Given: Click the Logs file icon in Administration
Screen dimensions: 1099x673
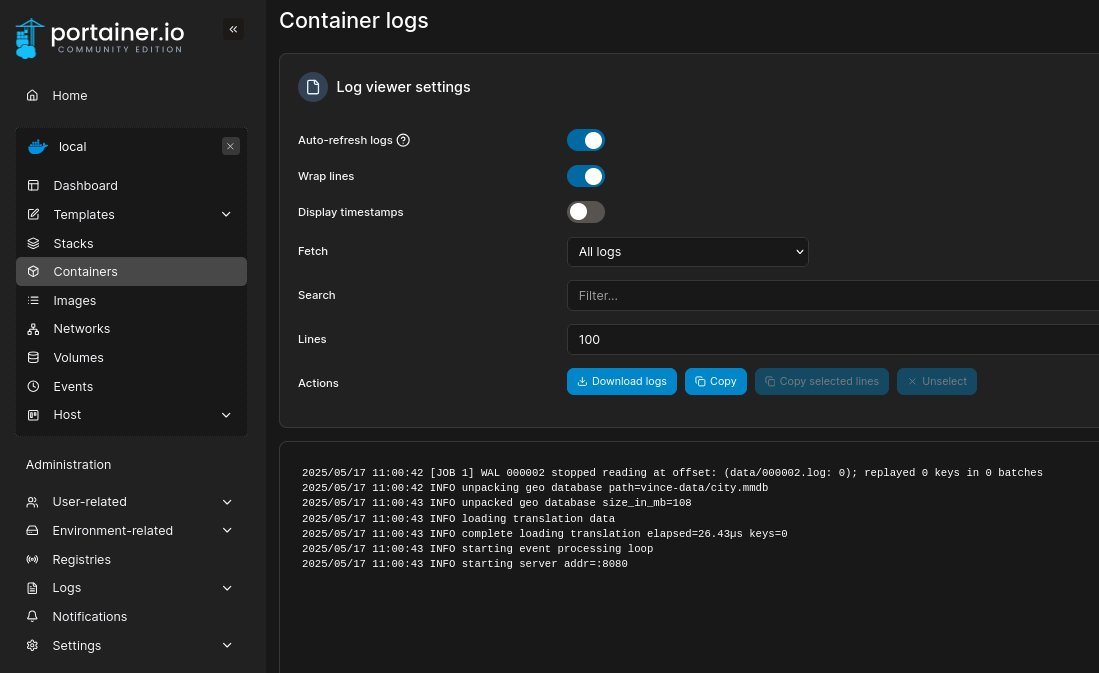Looking at the screenshot, I should tap(32, 588).
